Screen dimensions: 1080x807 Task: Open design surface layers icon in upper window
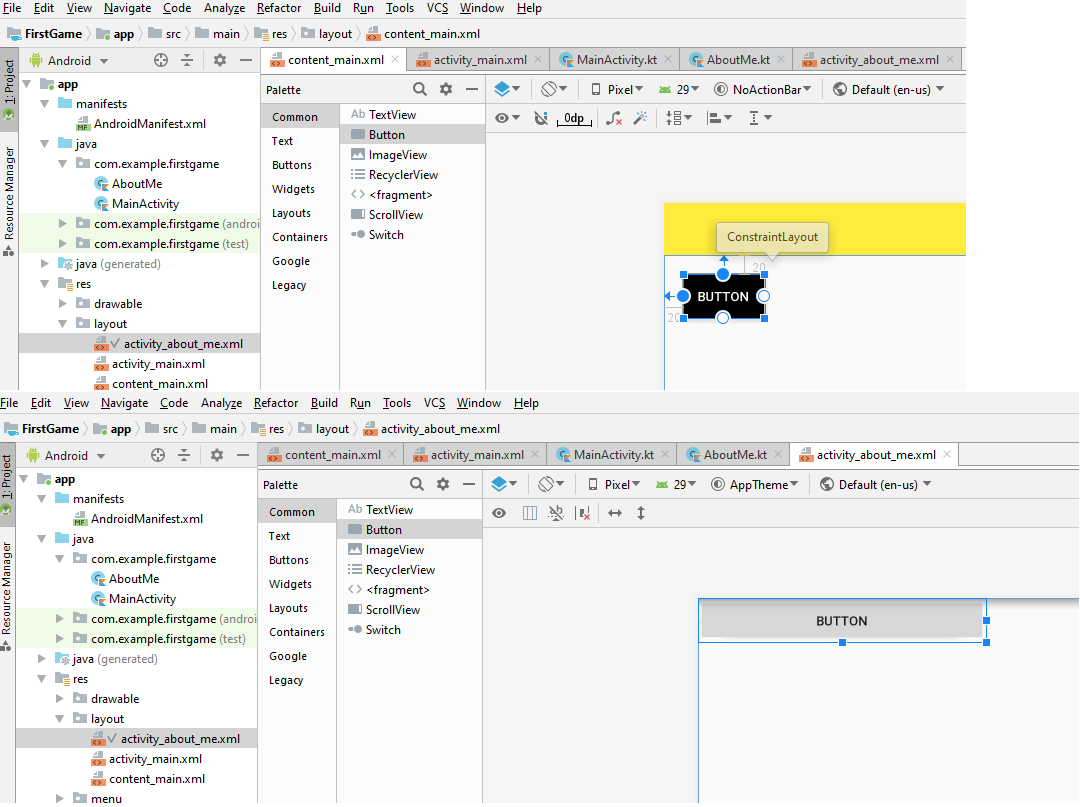click(507, 90)
